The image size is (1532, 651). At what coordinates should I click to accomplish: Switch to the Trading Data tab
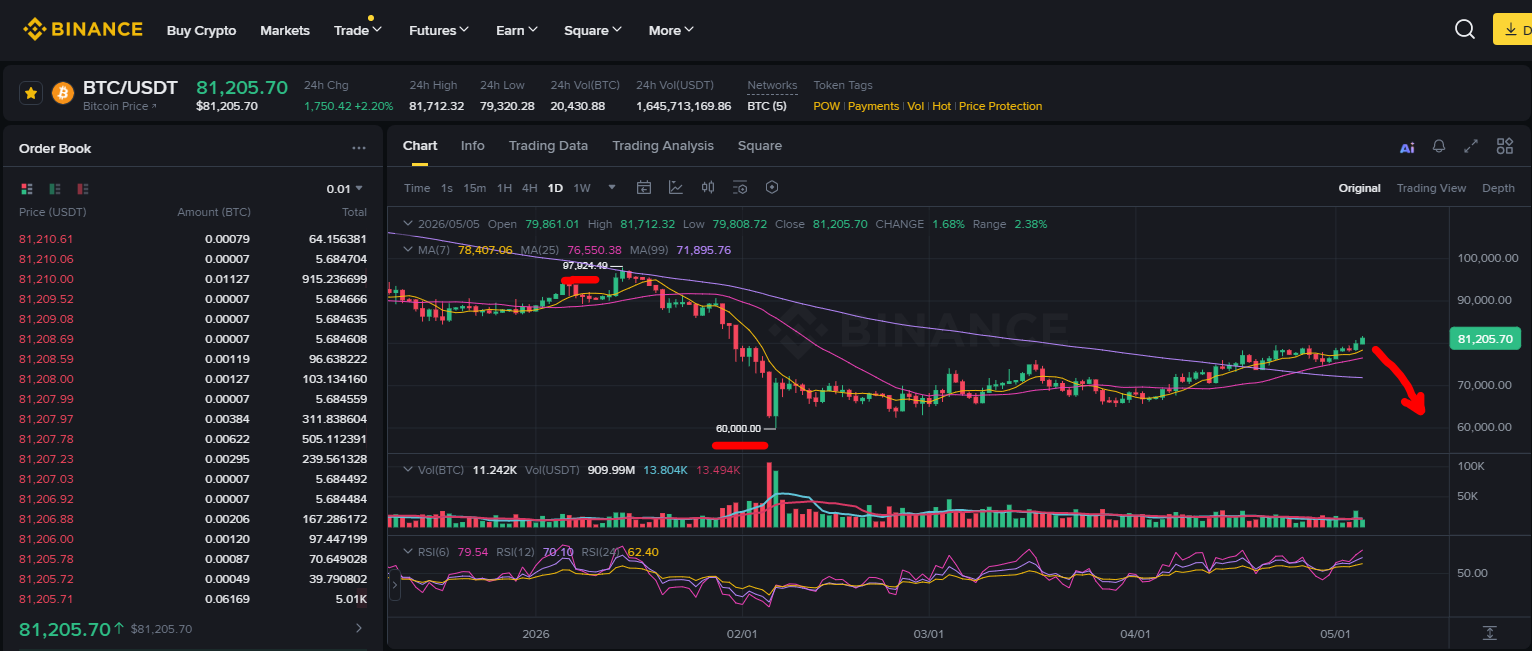[x=548, y=145]
